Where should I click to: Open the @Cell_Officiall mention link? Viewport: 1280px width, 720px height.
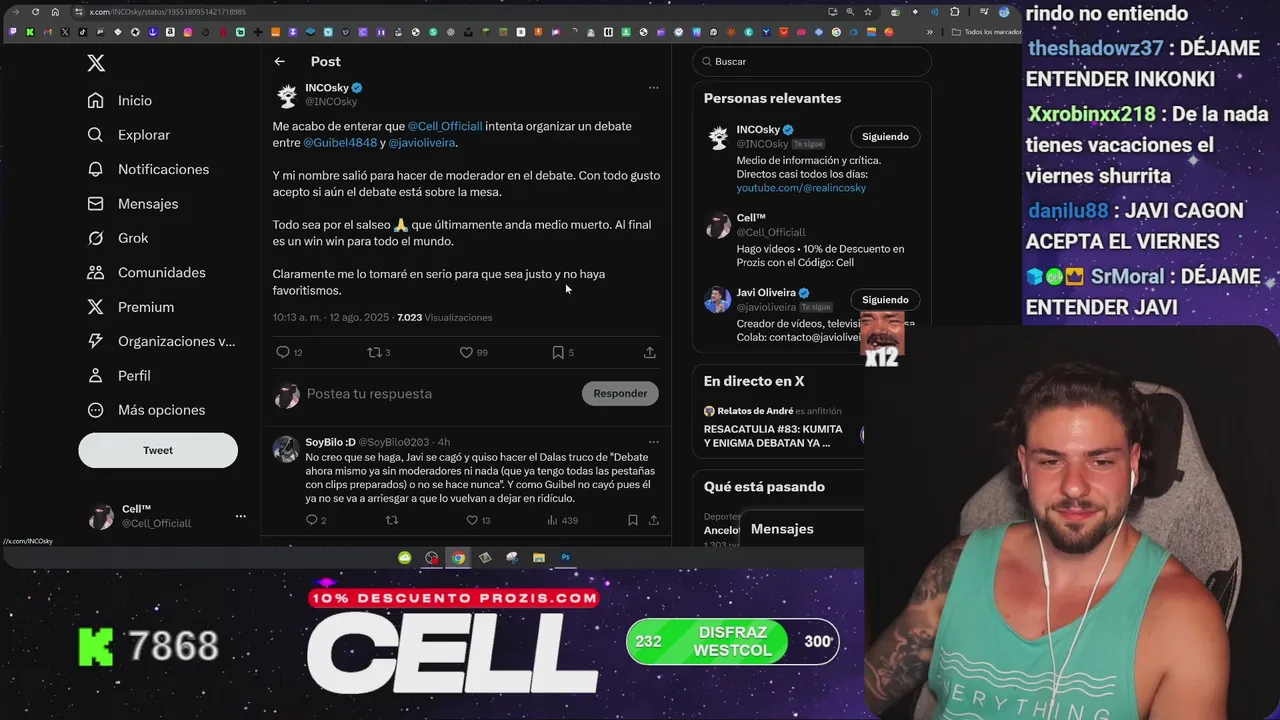(x=445, y=127)
